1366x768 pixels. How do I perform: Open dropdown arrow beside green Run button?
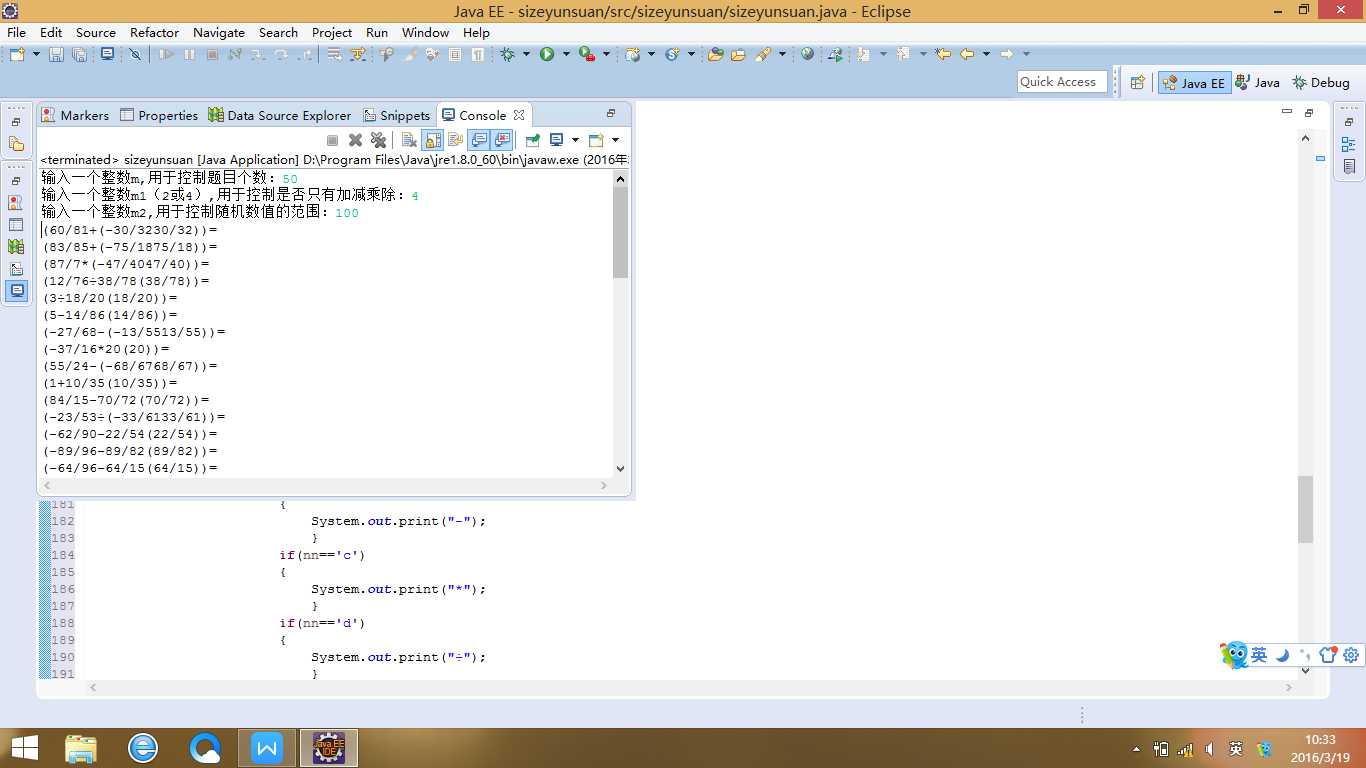point(566,54)
